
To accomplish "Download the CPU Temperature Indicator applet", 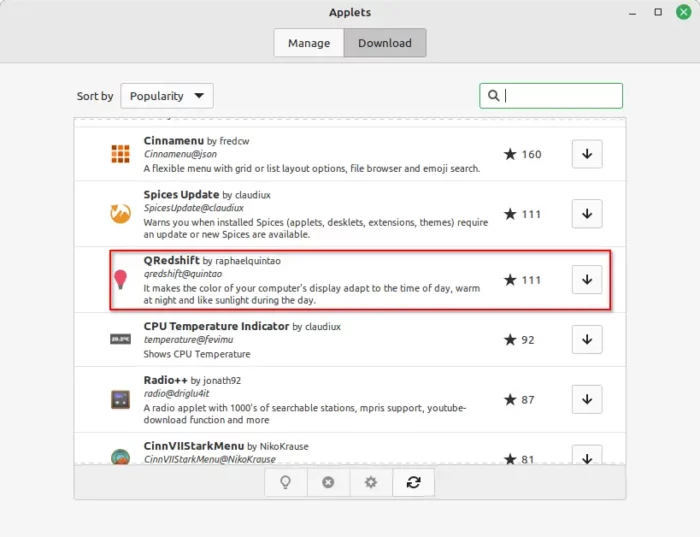I will pyautogui.click(x=587, y=340).
